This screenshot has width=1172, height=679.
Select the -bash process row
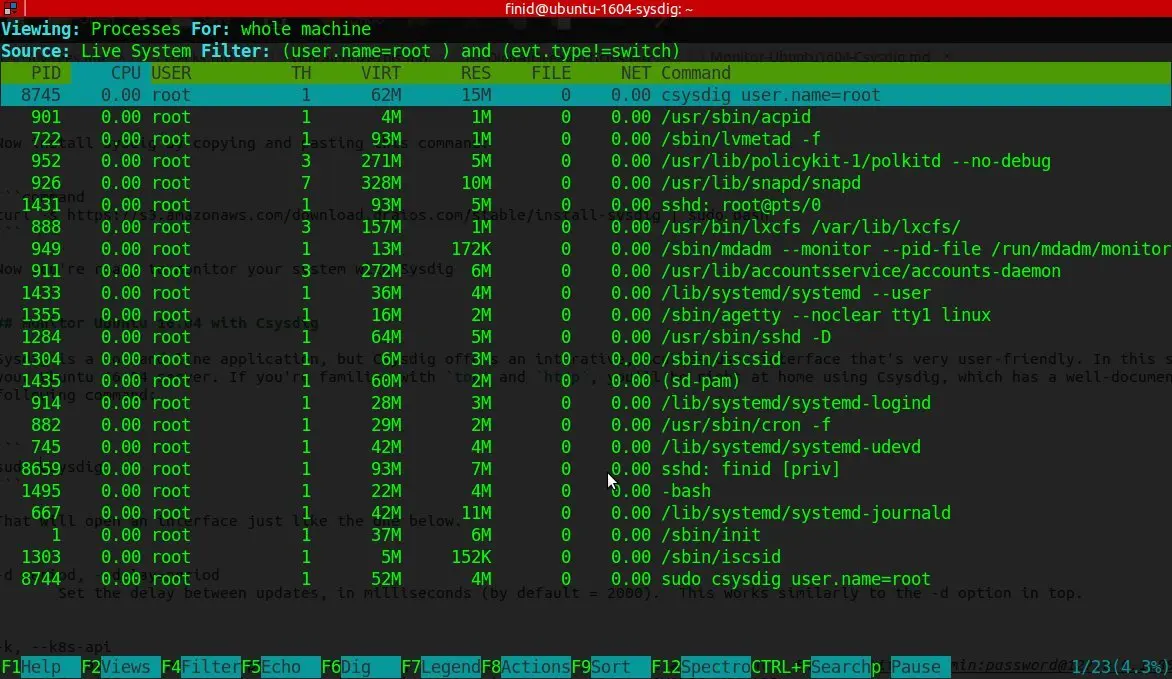pyautogui.click(x=586, y=491)
